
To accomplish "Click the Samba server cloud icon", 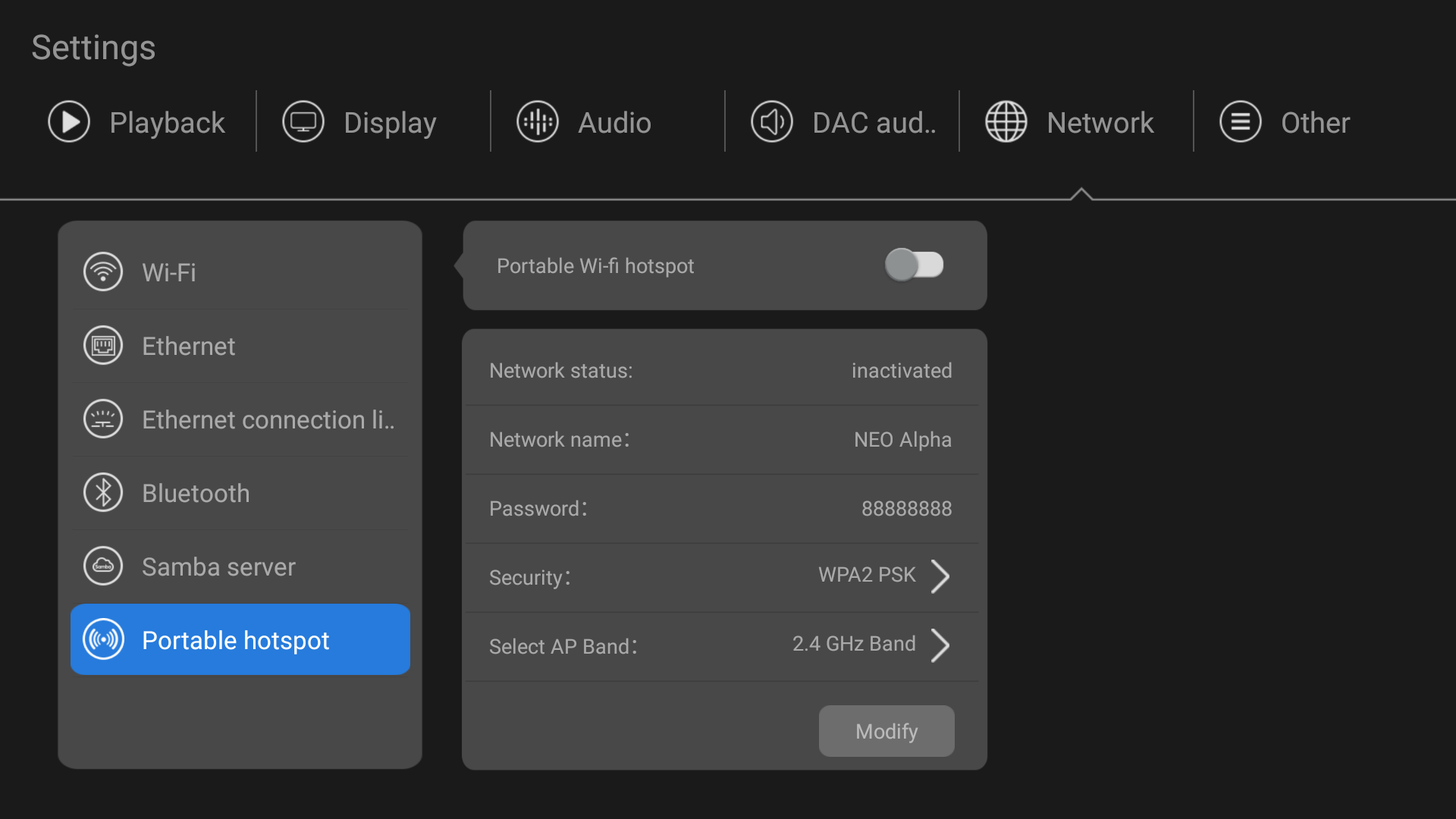I will click(x=103, y=566).
